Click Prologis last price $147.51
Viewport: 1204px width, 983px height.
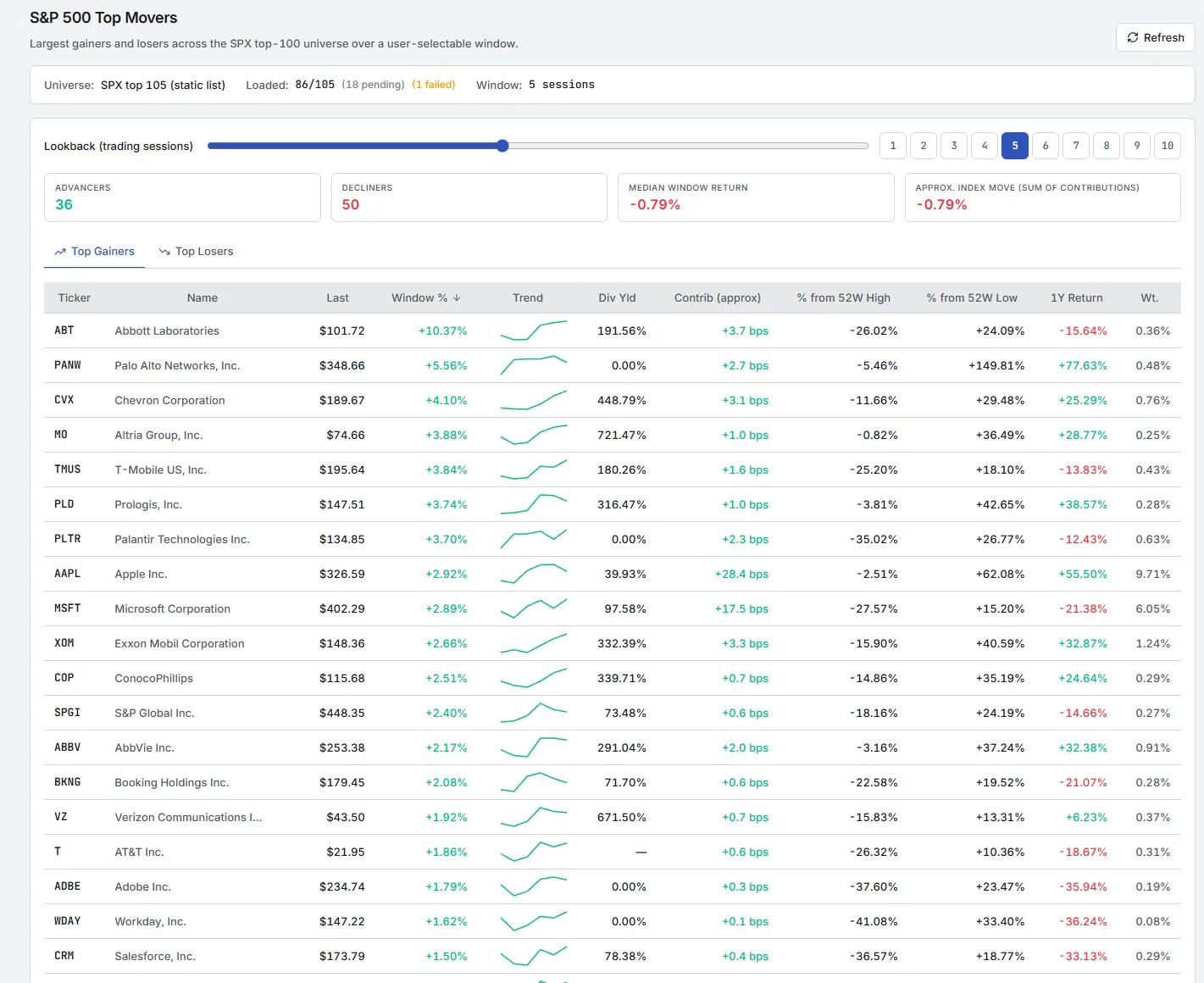pyautogui.click(x=341, y=504)
